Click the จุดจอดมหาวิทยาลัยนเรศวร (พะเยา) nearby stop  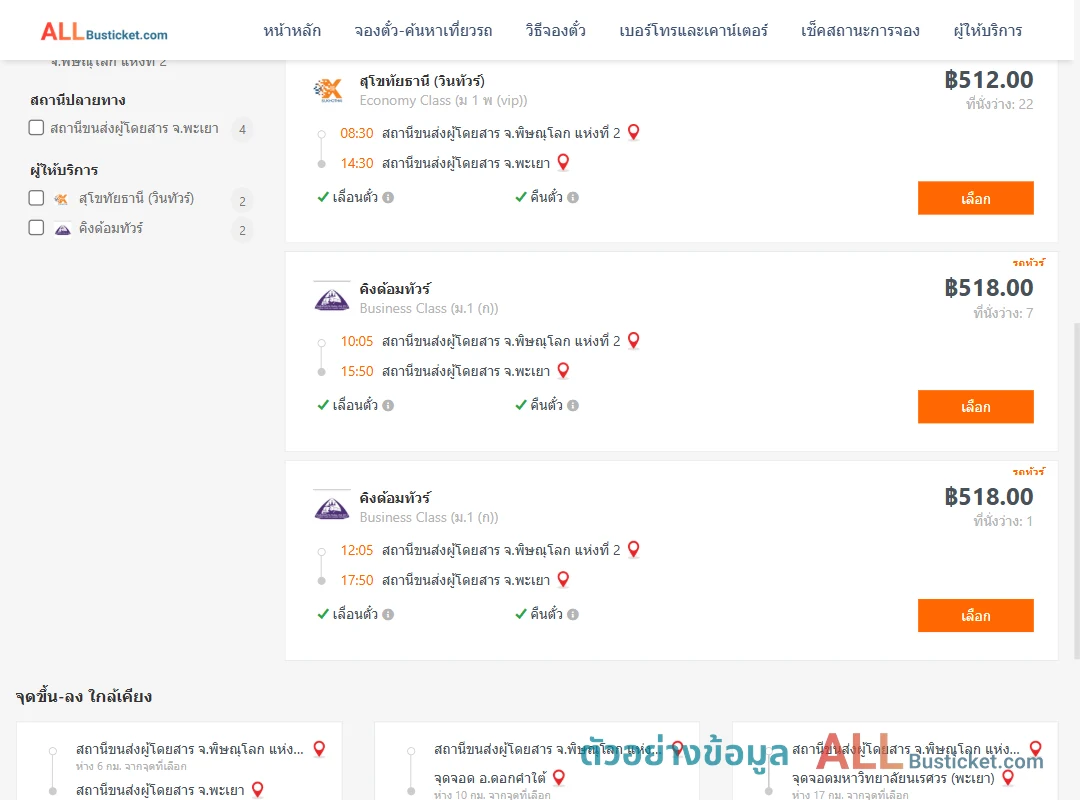tap(893, 779)
